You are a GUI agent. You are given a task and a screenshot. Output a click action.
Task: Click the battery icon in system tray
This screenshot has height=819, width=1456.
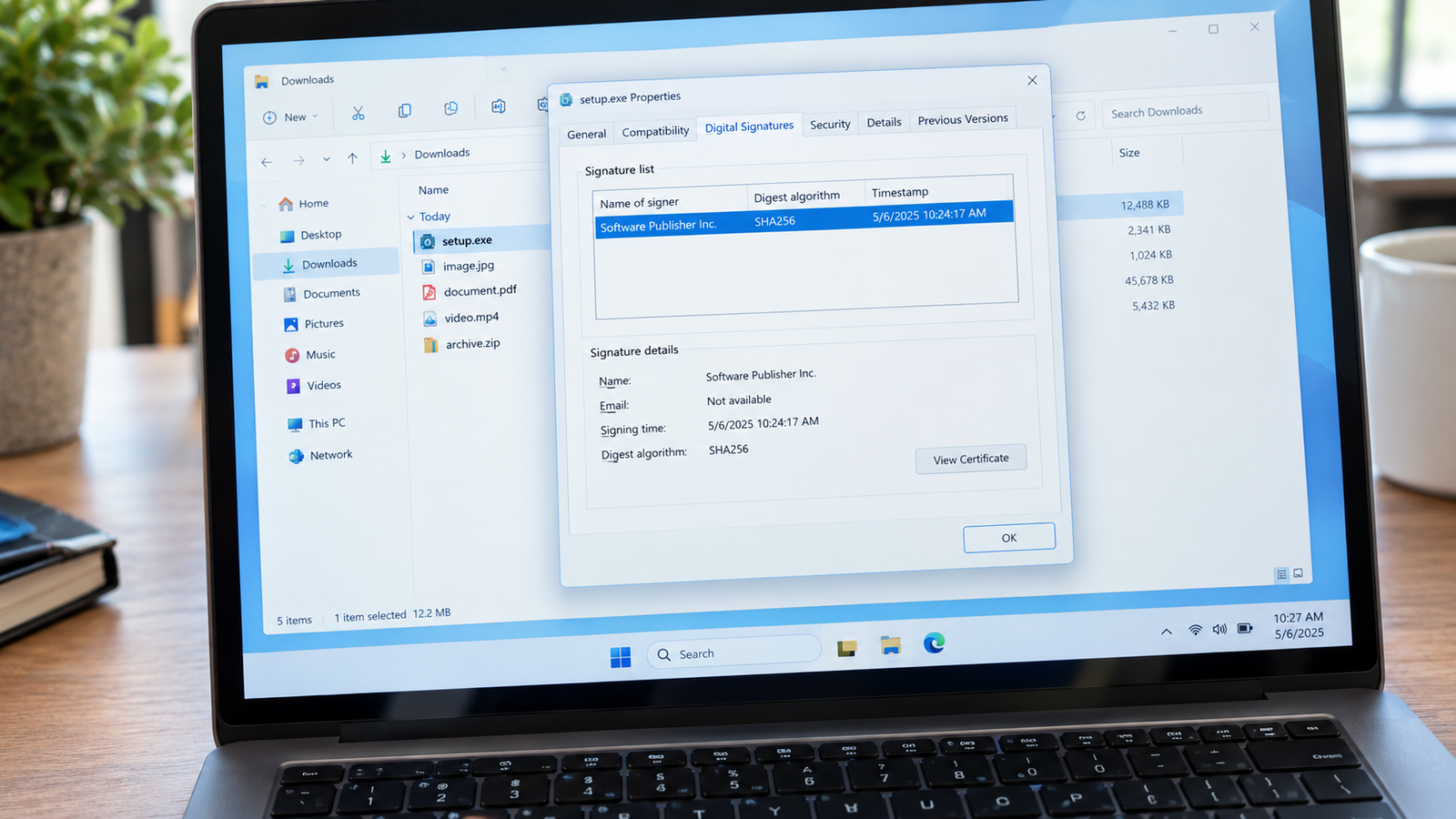[1245, 628]
